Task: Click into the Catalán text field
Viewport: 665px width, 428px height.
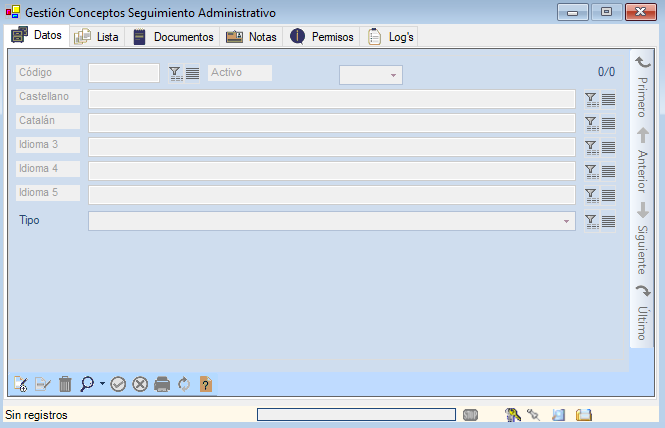Action: point(331,122)
